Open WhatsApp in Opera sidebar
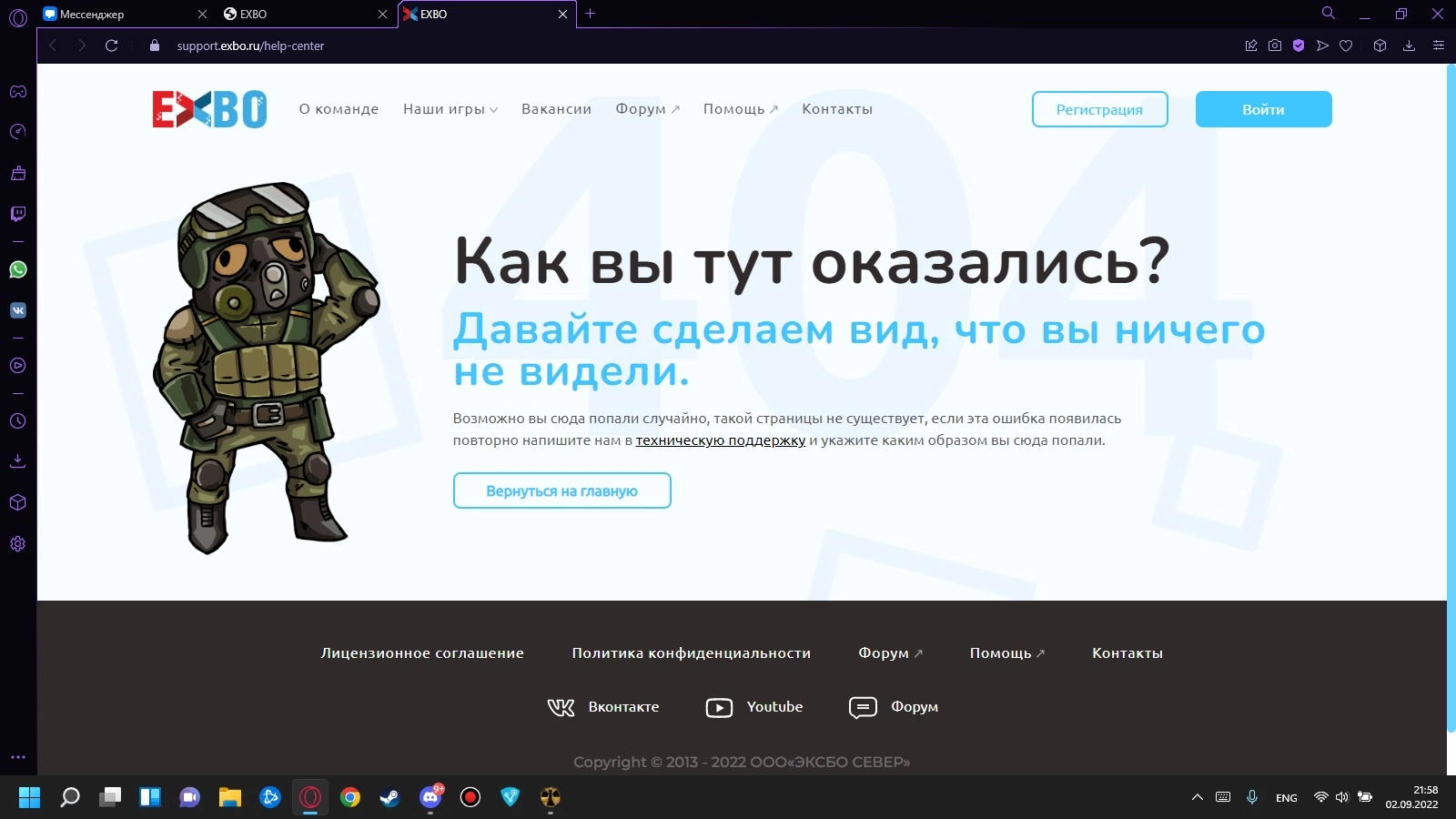The width and height of the screenshot is (1456, 819). point(18,269)
